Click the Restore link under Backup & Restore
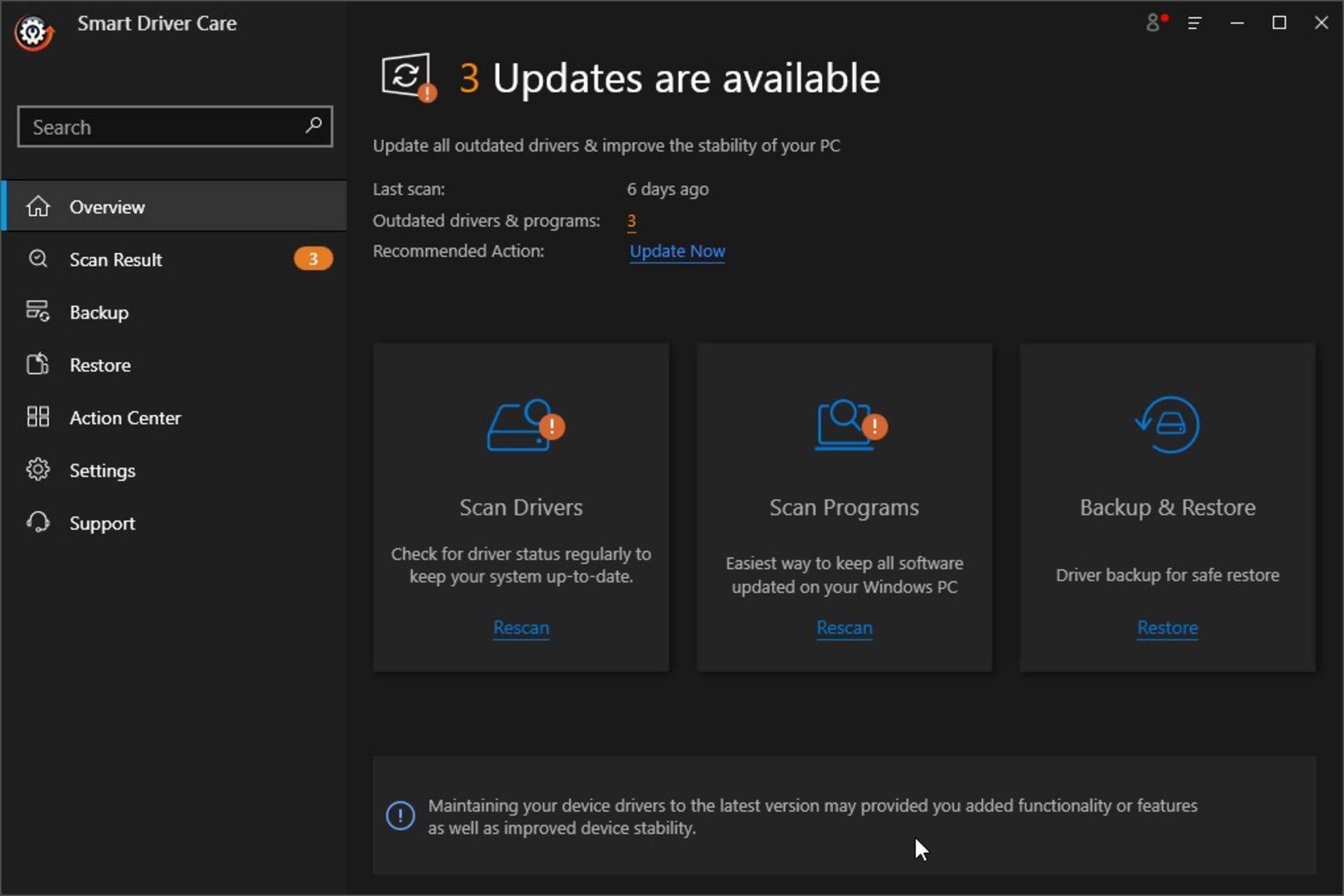 tap(1167, 627)
